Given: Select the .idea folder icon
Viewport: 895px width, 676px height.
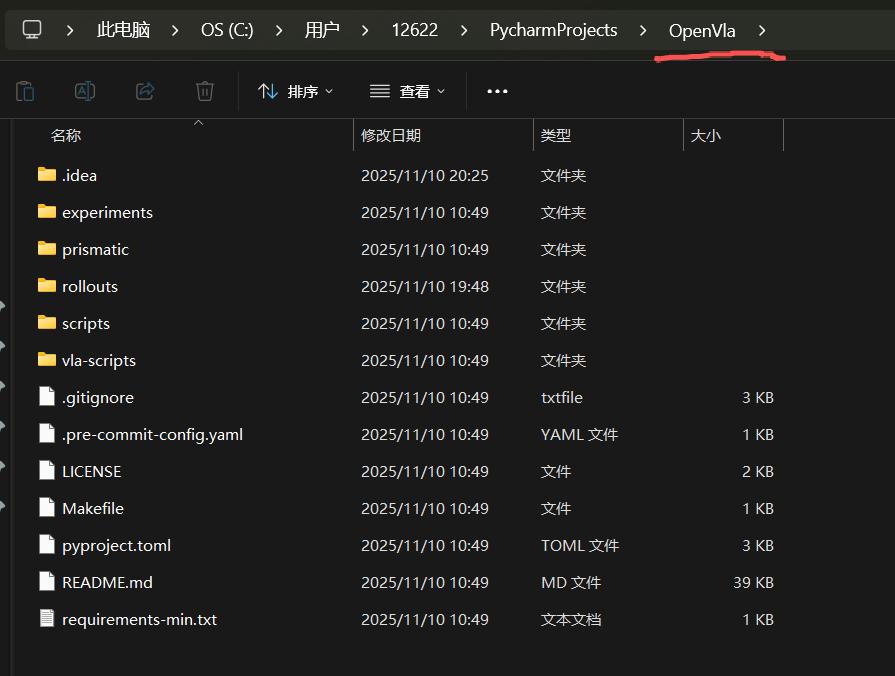Looking at the screenshot, I should coord(47,174).
